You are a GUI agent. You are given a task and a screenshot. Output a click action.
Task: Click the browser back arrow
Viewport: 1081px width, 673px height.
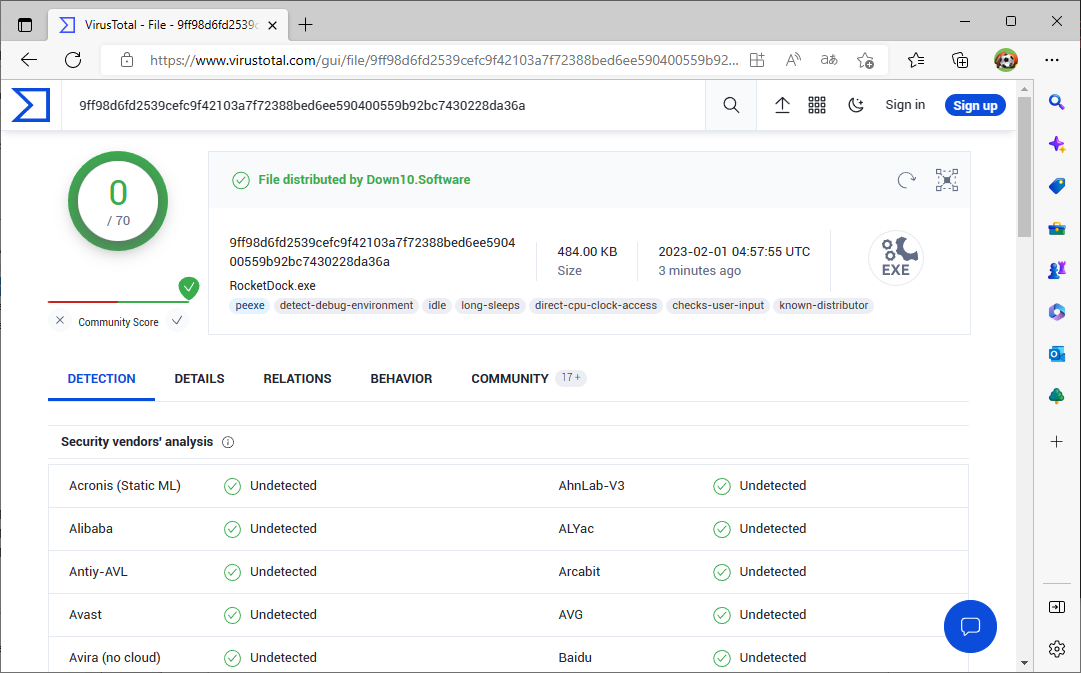29,60
